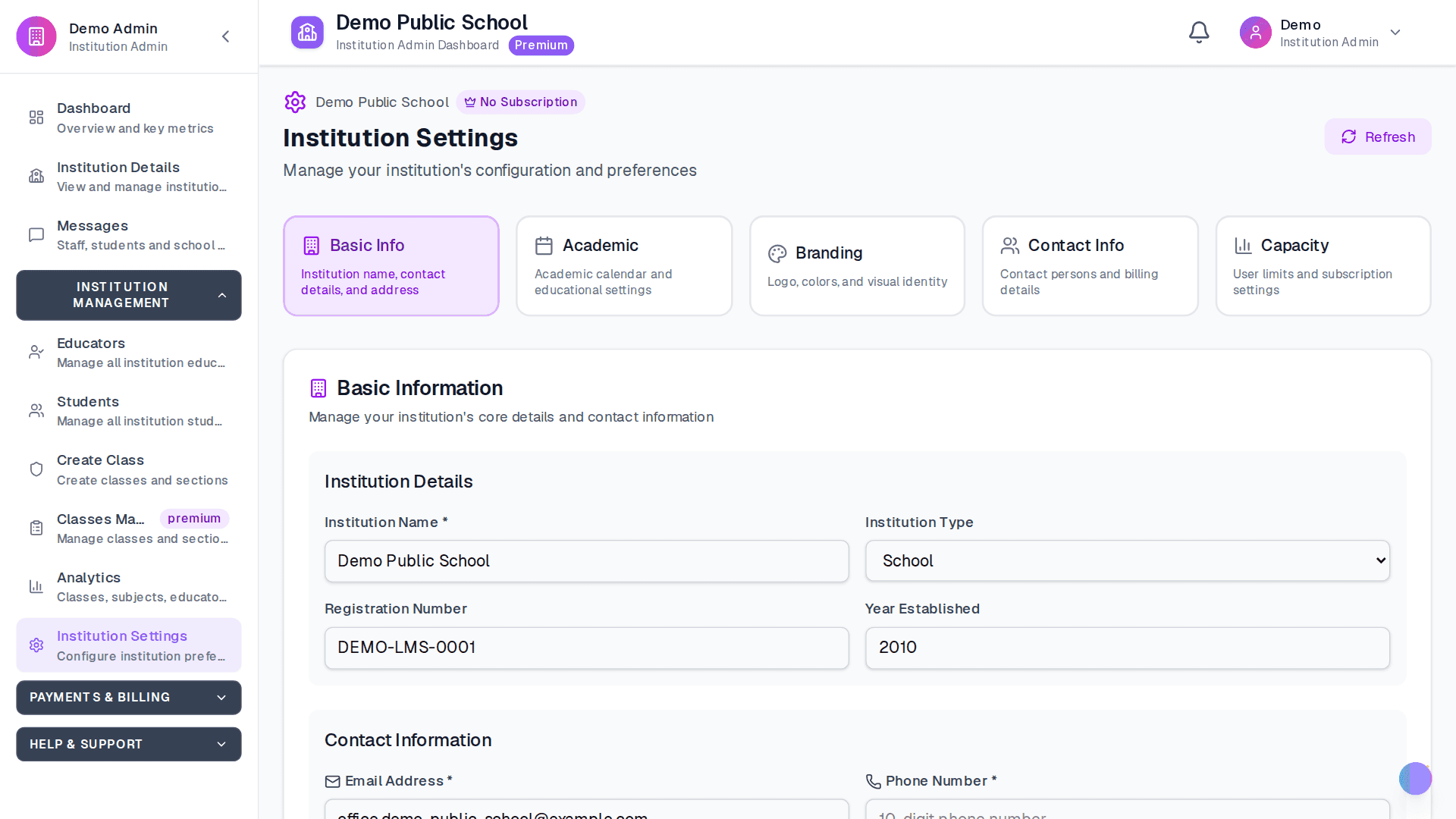Screen dimensions: 1456x819
Task: Open Educators from the sidebar
Action: [129, 353]
